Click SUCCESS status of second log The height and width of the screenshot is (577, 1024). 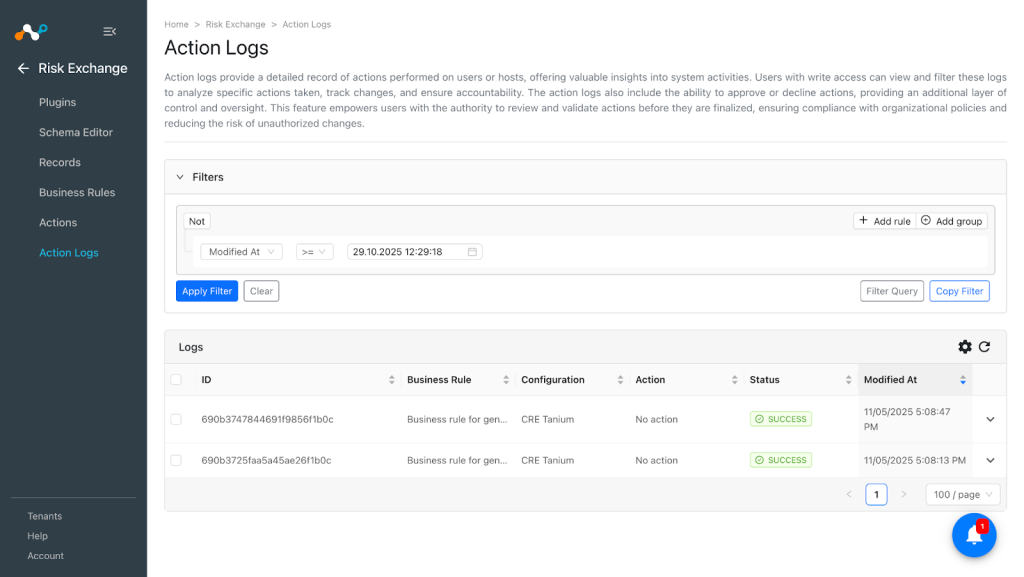(781, 460)
